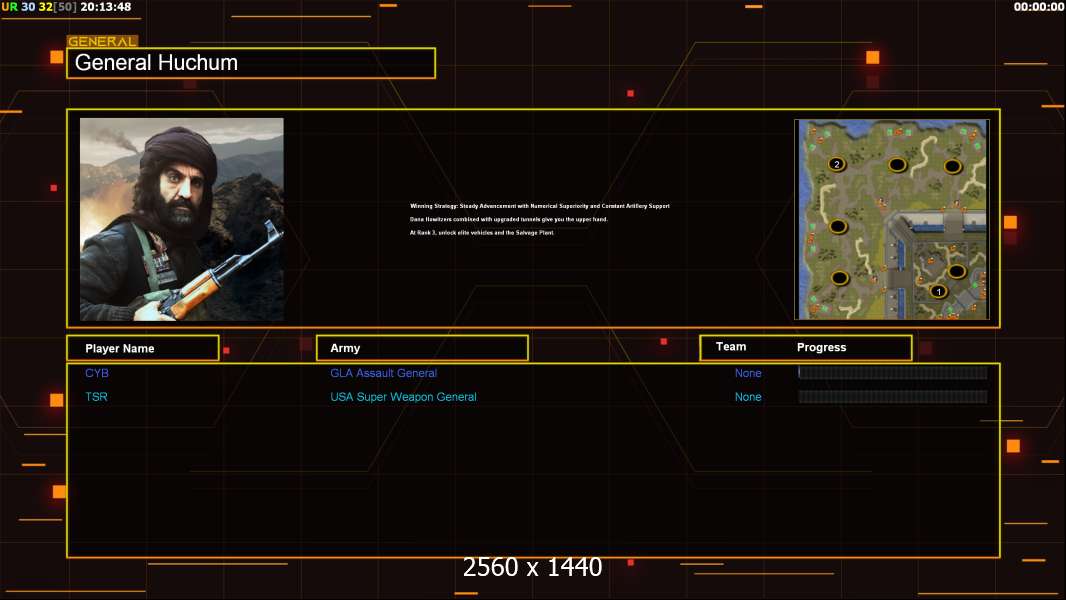This screenshot has height=600, width=1066.
Task: Select player name TSR
Action: pos(96,397)
